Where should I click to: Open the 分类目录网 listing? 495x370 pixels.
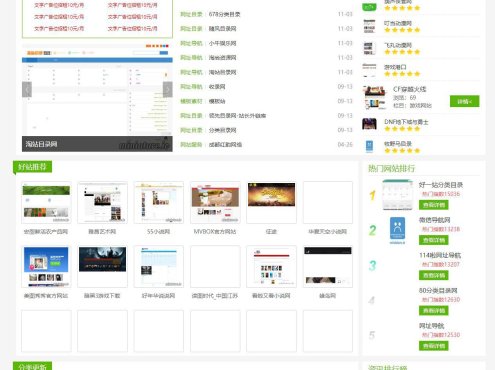222,130
